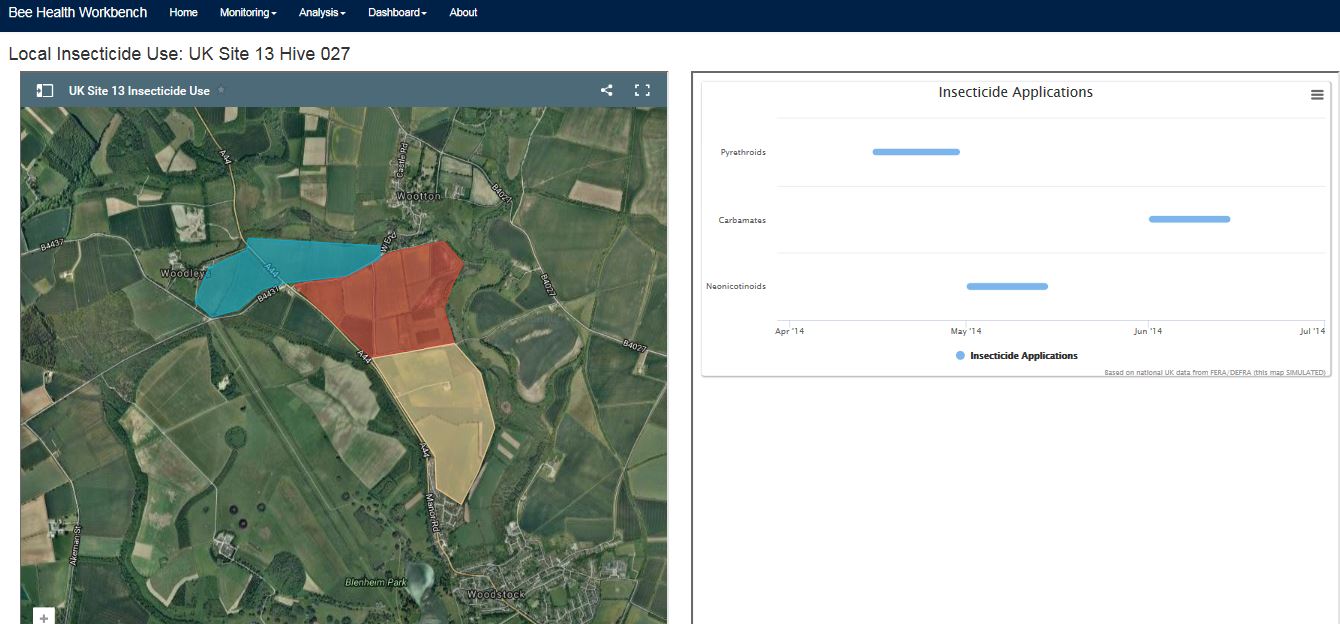
Task: Click the Insecticide Applications chart title
Action: point(1015,92)
